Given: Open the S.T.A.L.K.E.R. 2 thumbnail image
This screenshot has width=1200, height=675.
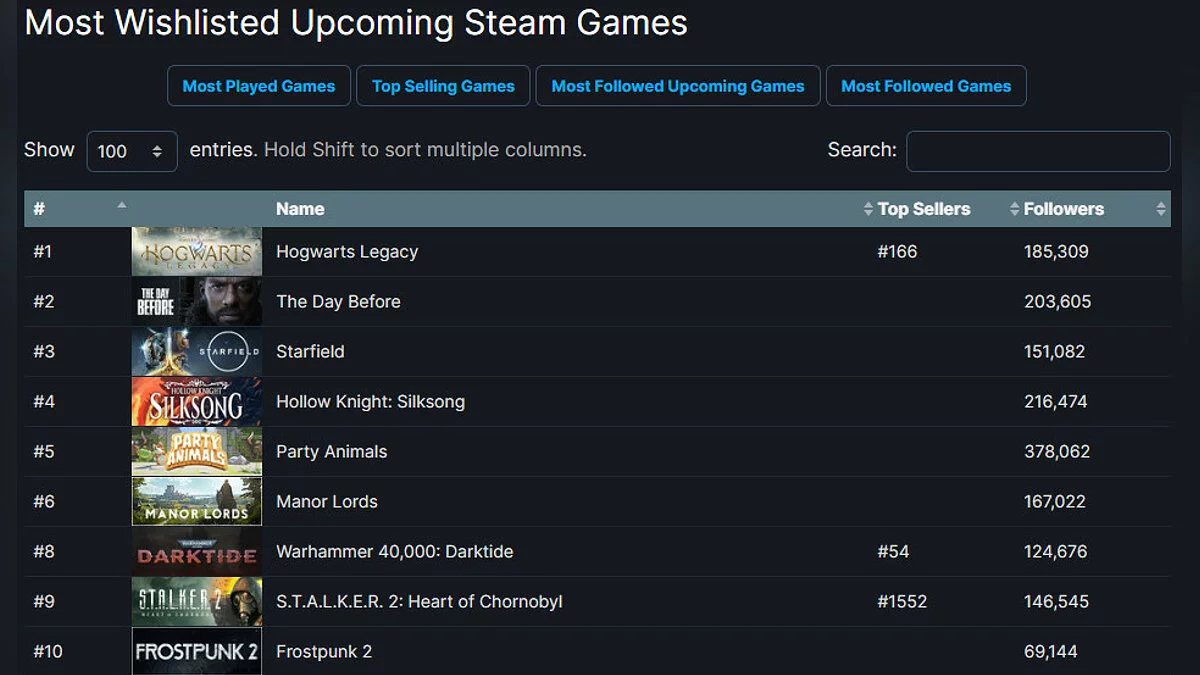Looking at the screenshot, I should [197, 602].
